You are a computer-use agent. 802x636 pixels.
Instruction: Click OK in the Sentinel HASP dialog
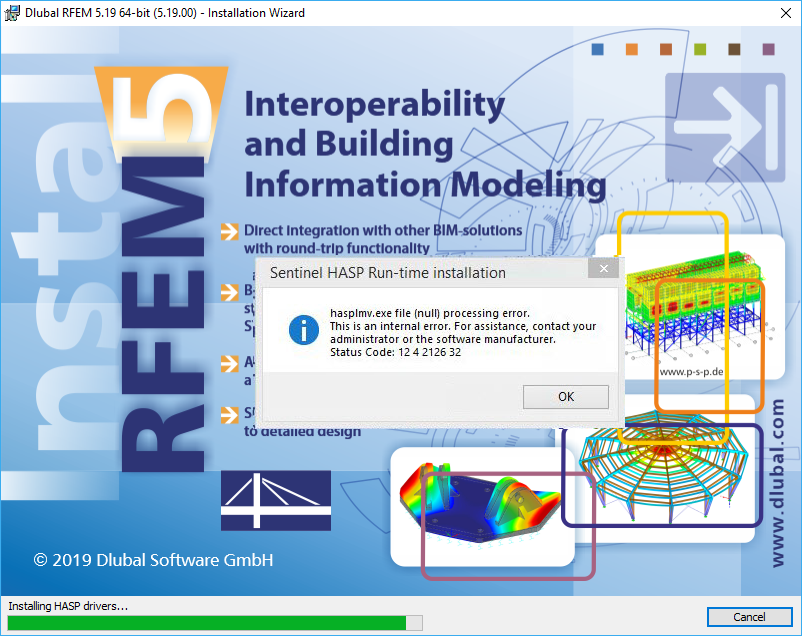coord(566,397)
